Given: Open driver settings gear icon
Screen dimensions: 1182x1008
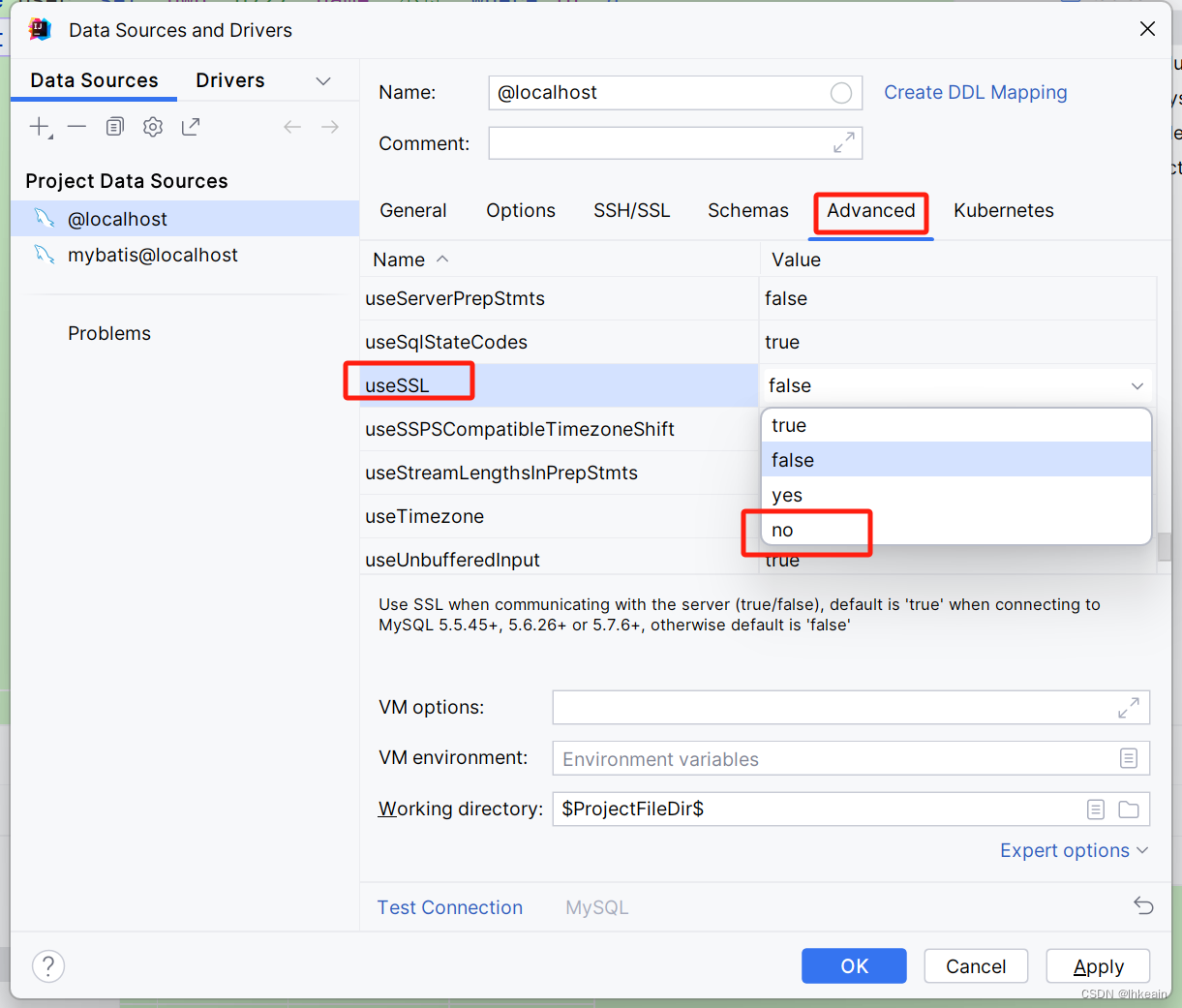Looking at the screenshot, I should click(153, 127).
